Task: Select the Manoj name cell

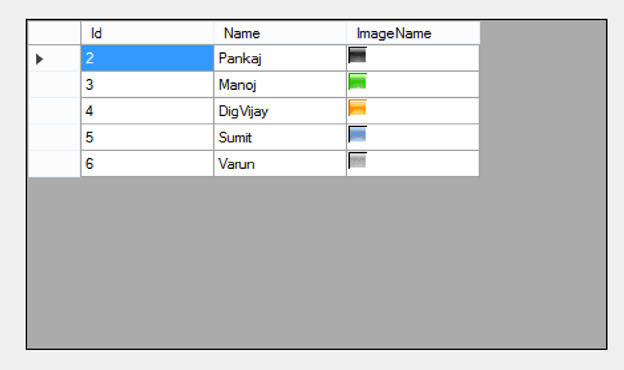Action: point(280,84)
